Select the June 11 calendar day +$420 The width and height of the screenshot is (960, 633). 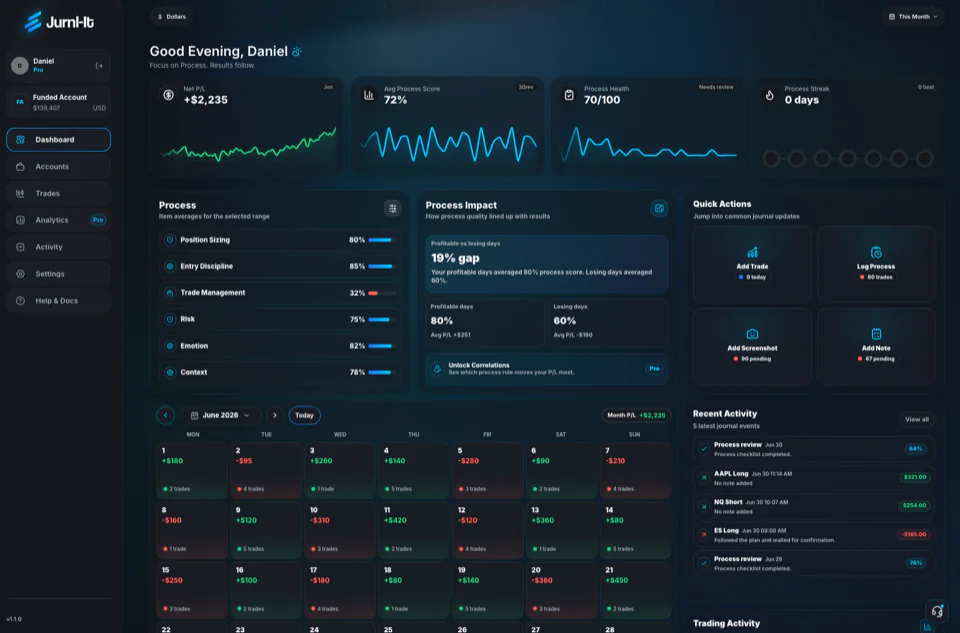[x=414, y=530]
